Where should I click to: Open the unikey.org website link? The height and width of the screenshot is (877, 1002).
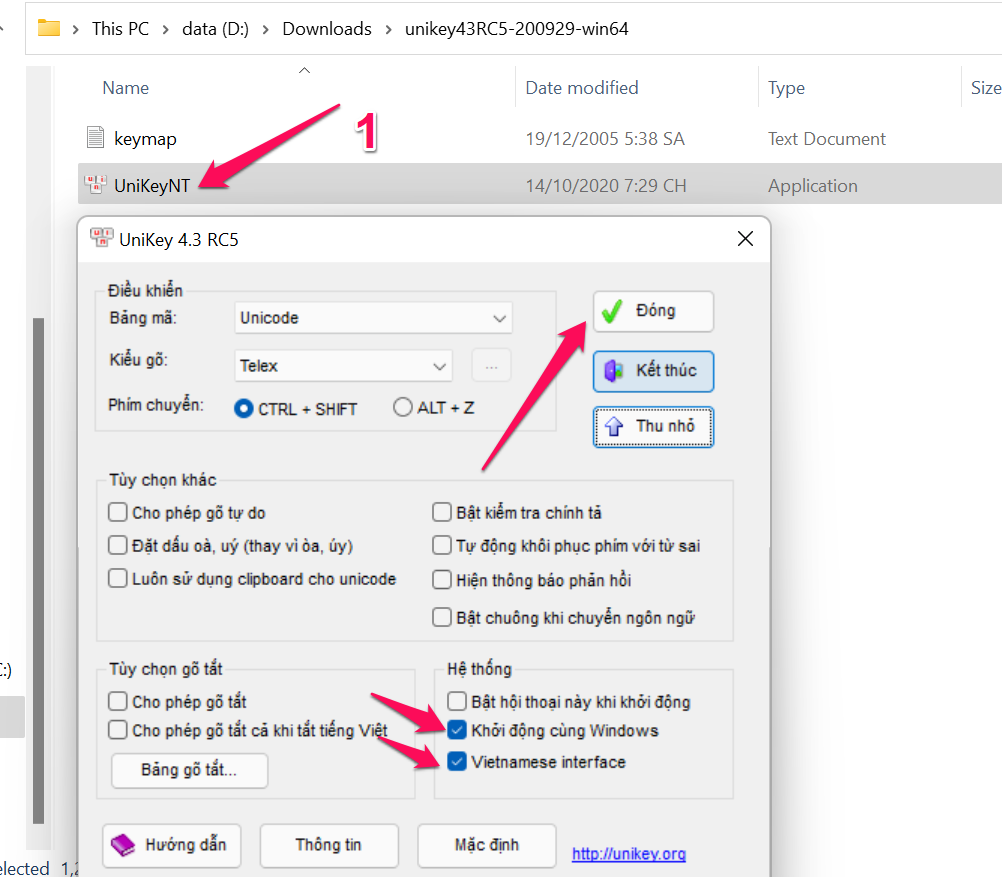click(628, 854)
